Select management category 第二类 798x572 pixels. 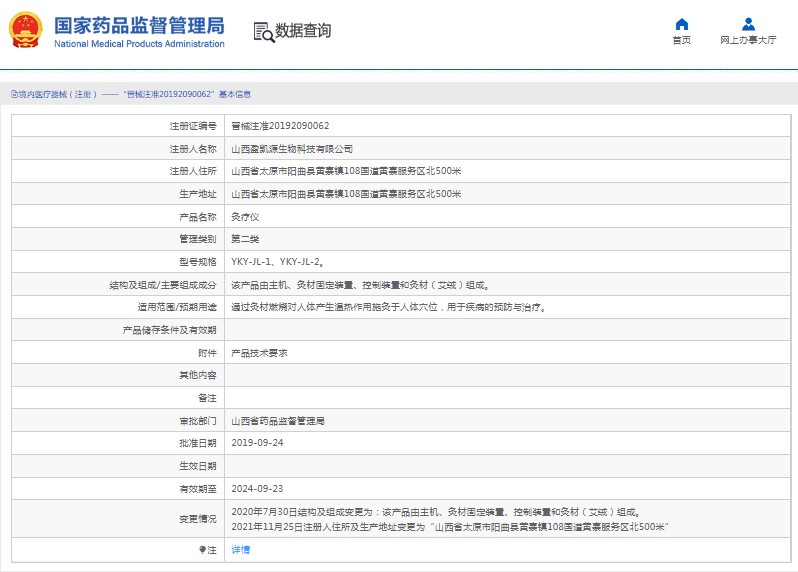[245, 239]
